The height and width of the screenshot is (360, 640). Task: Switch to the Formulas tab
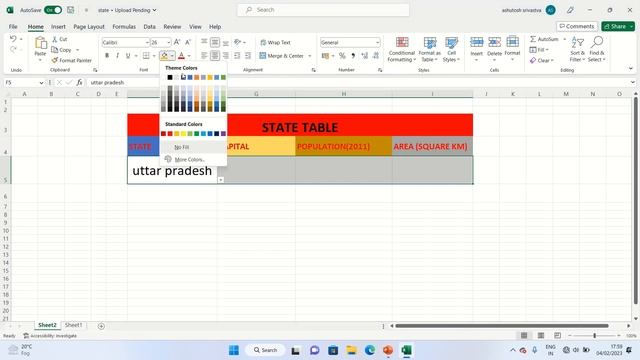[x=124, y=27]
